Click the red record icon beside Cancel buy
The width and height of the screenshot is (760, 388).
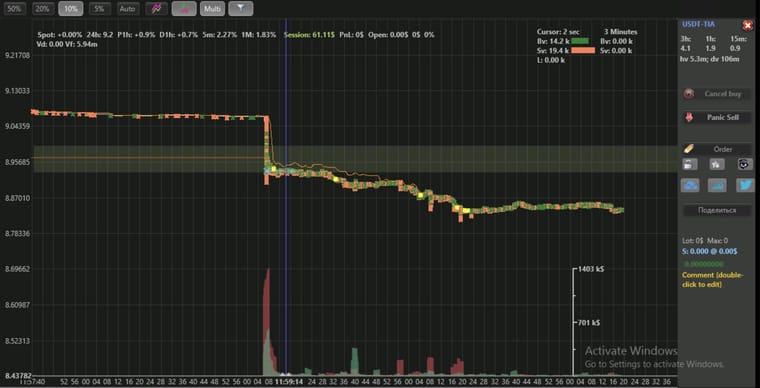tap(688, 94)
